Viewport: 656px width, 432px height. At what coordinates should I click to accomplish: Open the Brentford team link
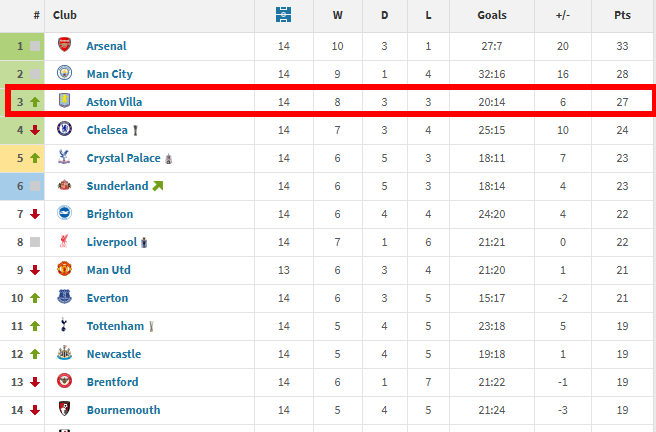pyautogui.click(x=112, y=382)
